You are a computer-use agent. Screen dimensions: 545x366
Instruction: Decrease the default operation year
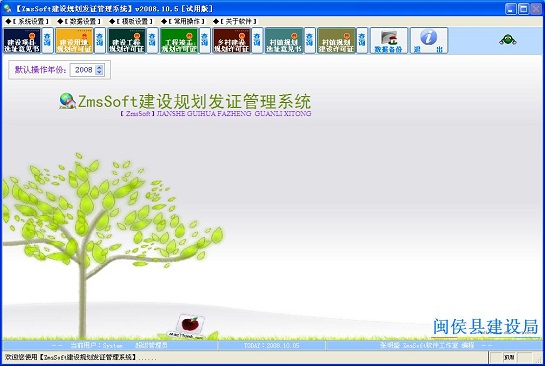99,72
